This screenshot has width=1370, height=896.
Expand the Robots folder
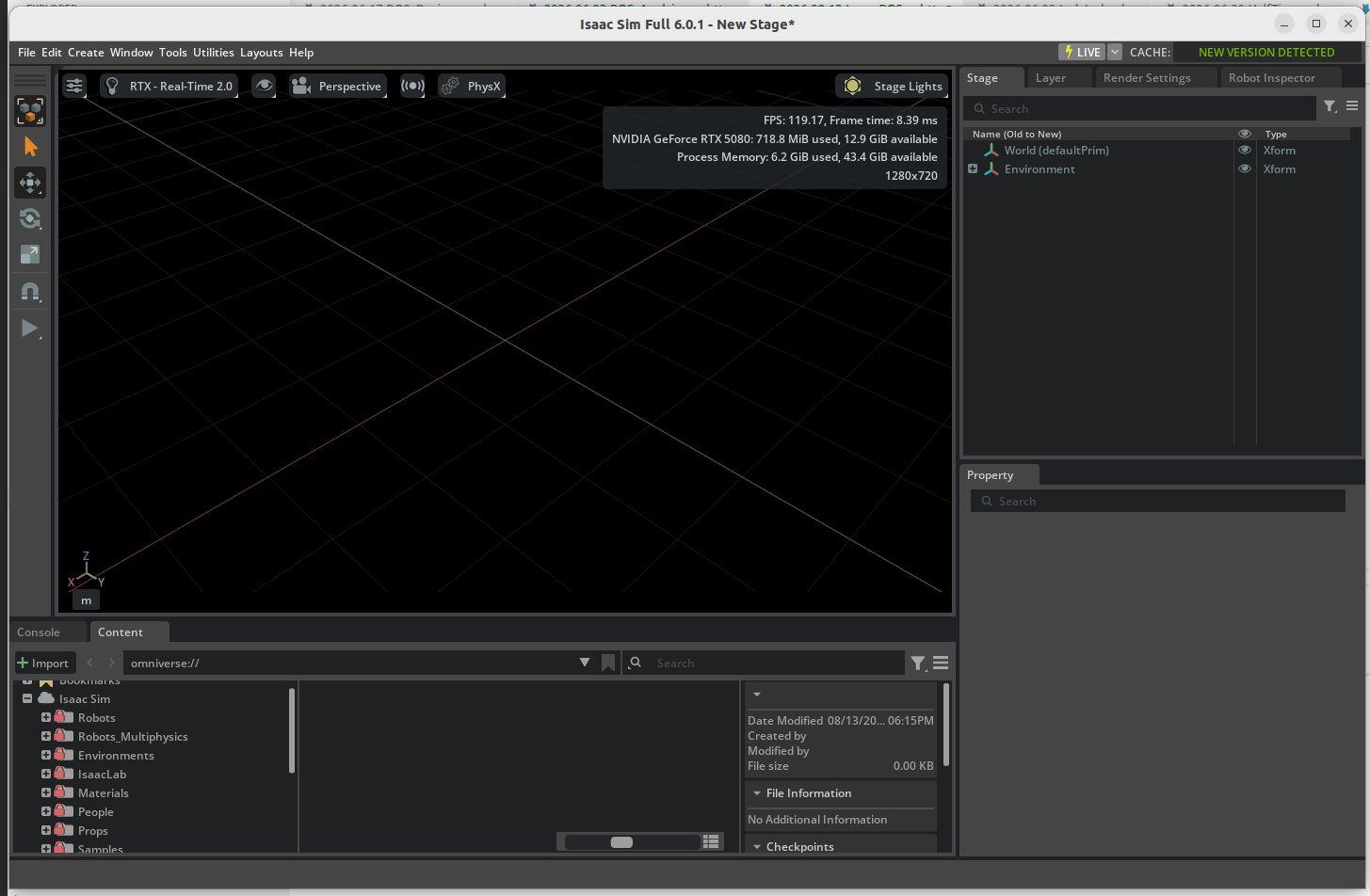(x=46, y=717)
